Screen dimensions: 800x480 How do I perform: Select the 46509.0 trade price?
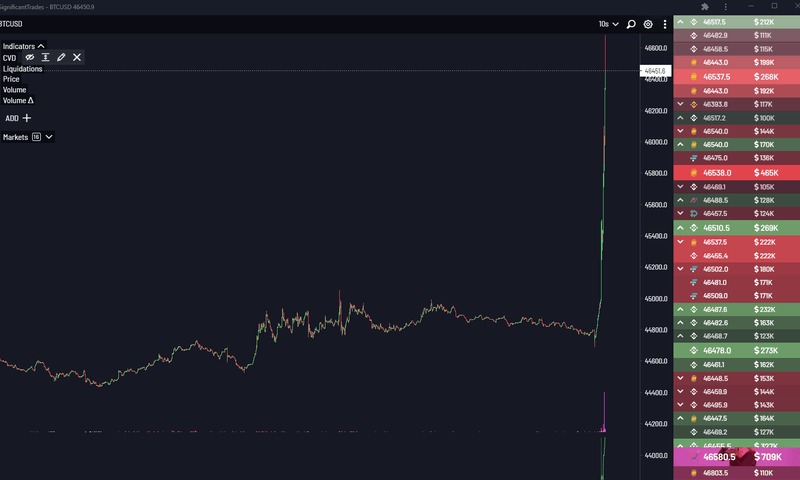click(715, 295)
